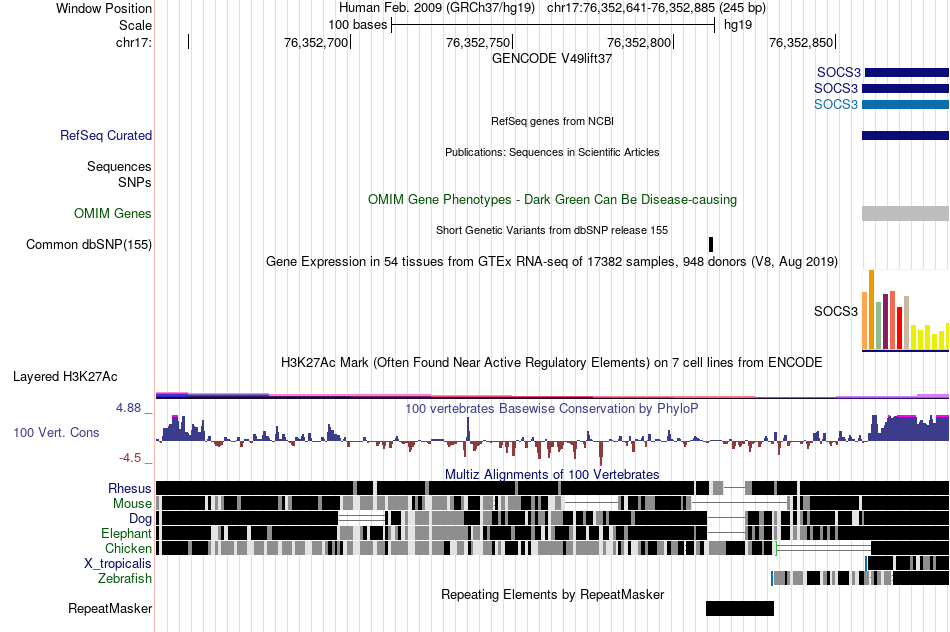This screenshot has height=632, width=950.
Task: Click the 'RepeatMasker' side label
Action: 110,609
